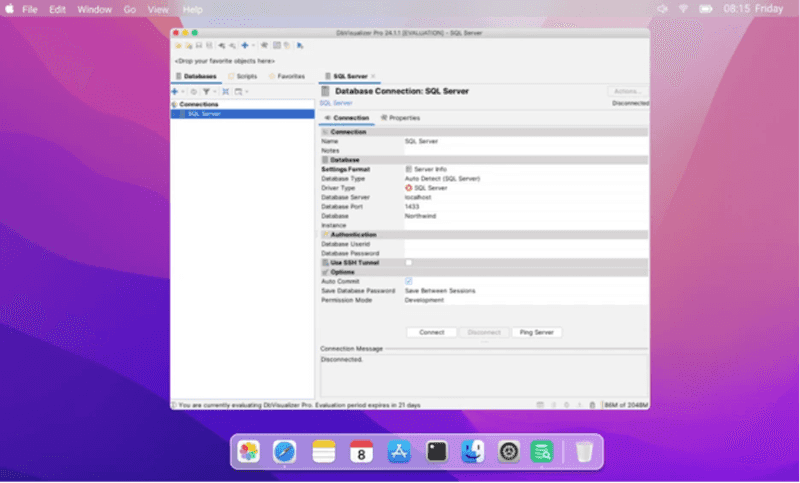Viewport: 800px width, 483px height.
Task: Click the Database Port 1433 field
Action: pos(526,207)
